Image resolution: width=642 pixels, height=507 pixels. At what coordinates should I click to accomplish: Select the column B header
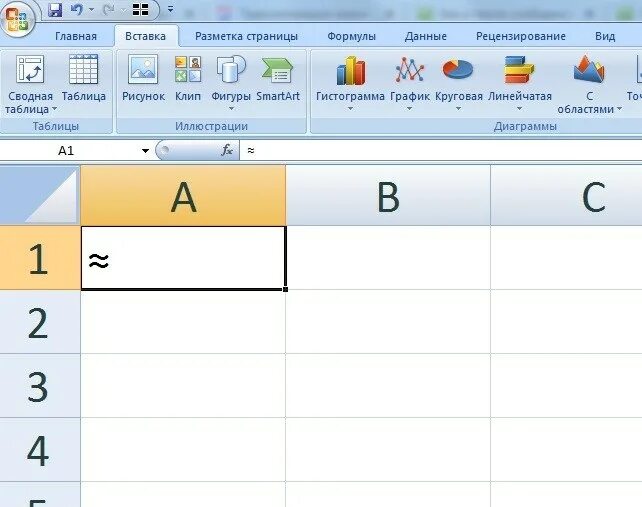[x=388, y=196]
